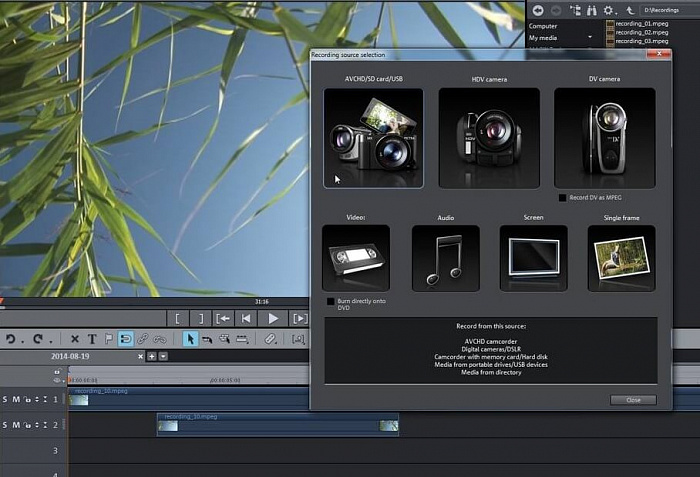Click the preview scrubber position marker
This screenshot has width=700, height=477.
(2, 302)
